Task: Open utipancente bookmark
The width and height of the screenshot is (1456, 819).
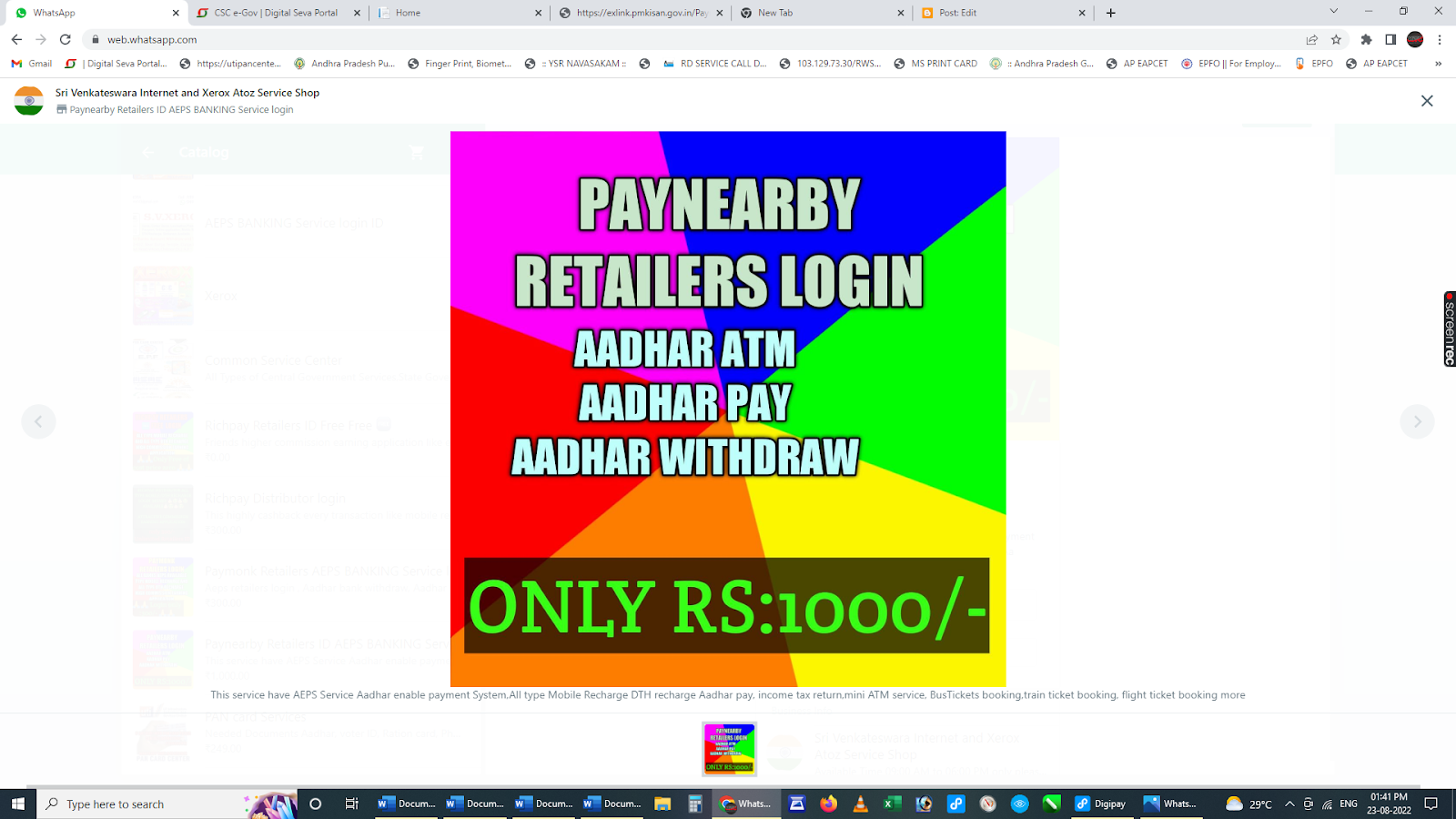Action: 230,64
